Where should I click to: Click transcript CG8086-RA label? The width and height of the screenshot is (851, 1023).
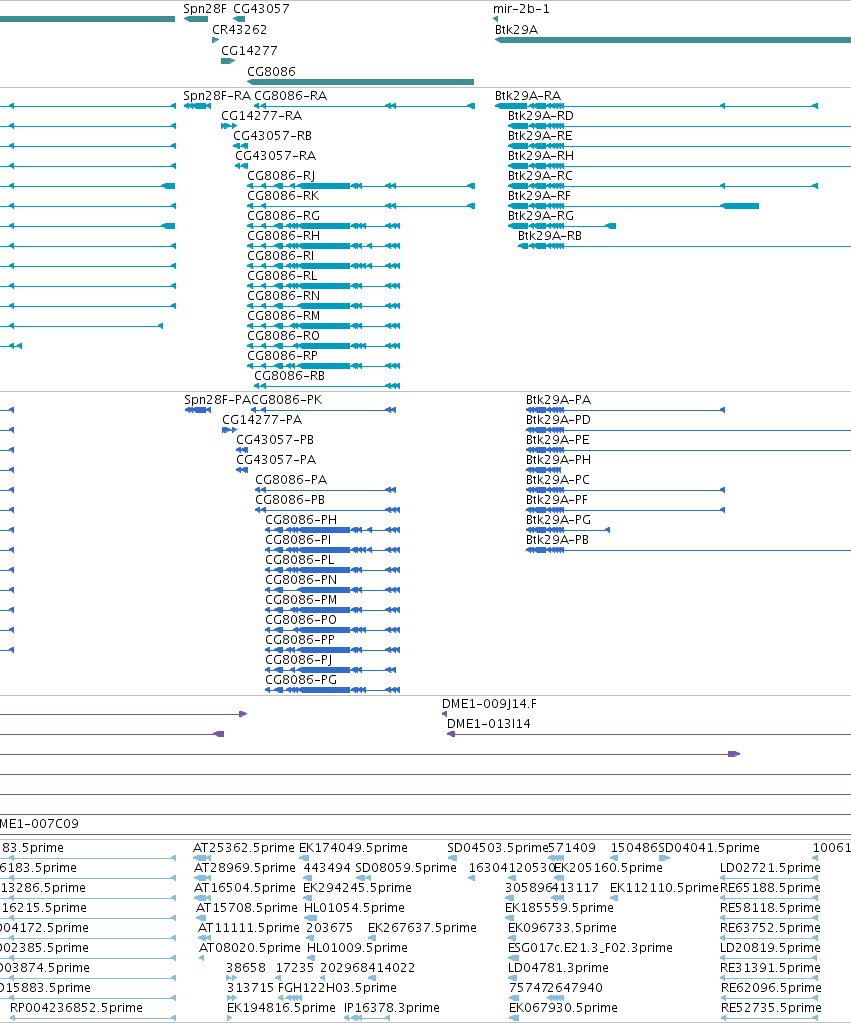290,95
